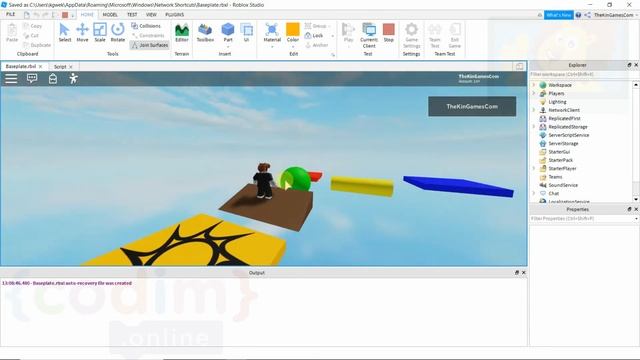The image size is (640, 360).
Task: Toggle the Lock tool
Action: coord(314,36)
